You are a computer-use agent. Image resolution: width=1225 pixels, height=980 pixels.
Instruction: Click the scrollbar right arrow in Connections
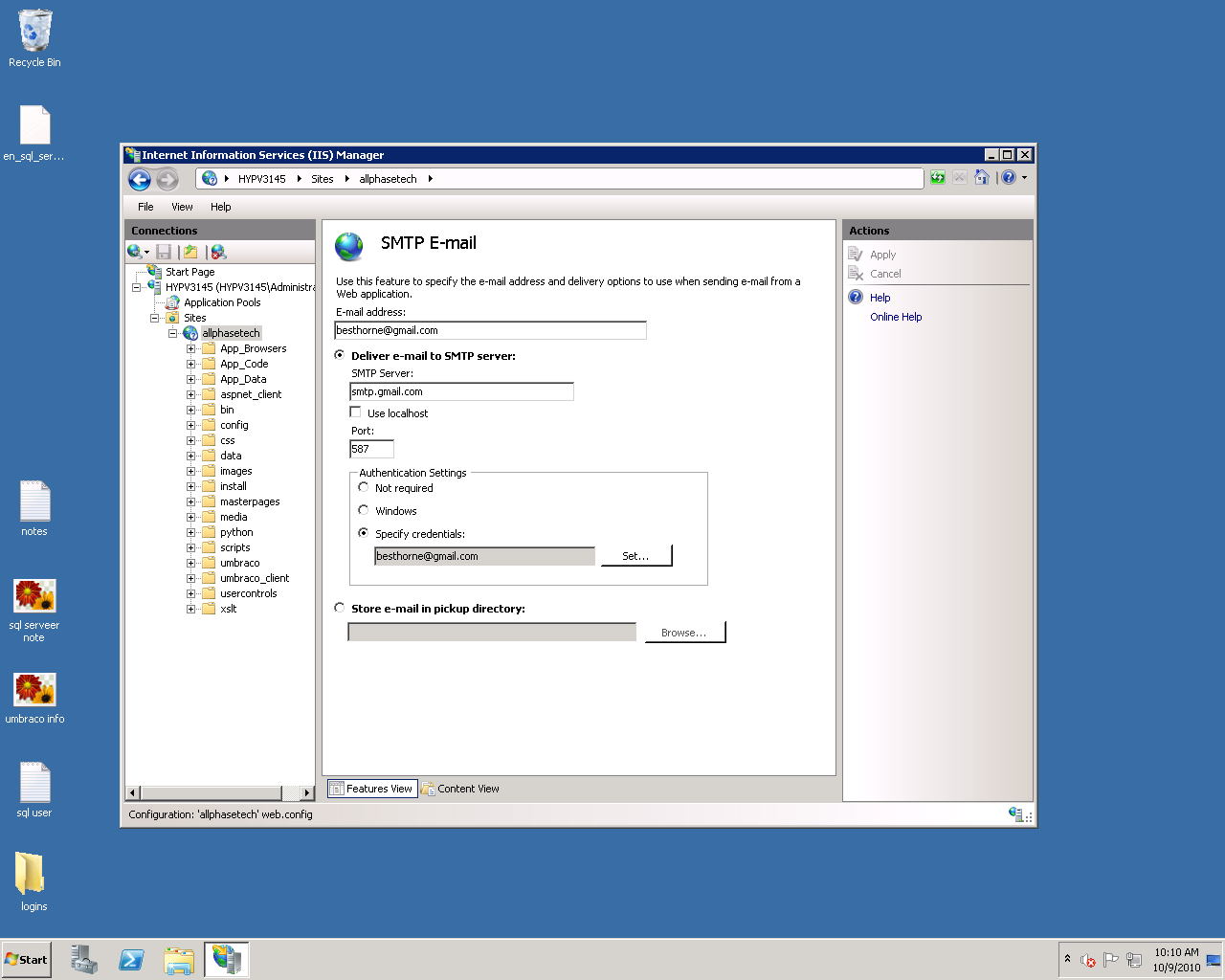306,792
